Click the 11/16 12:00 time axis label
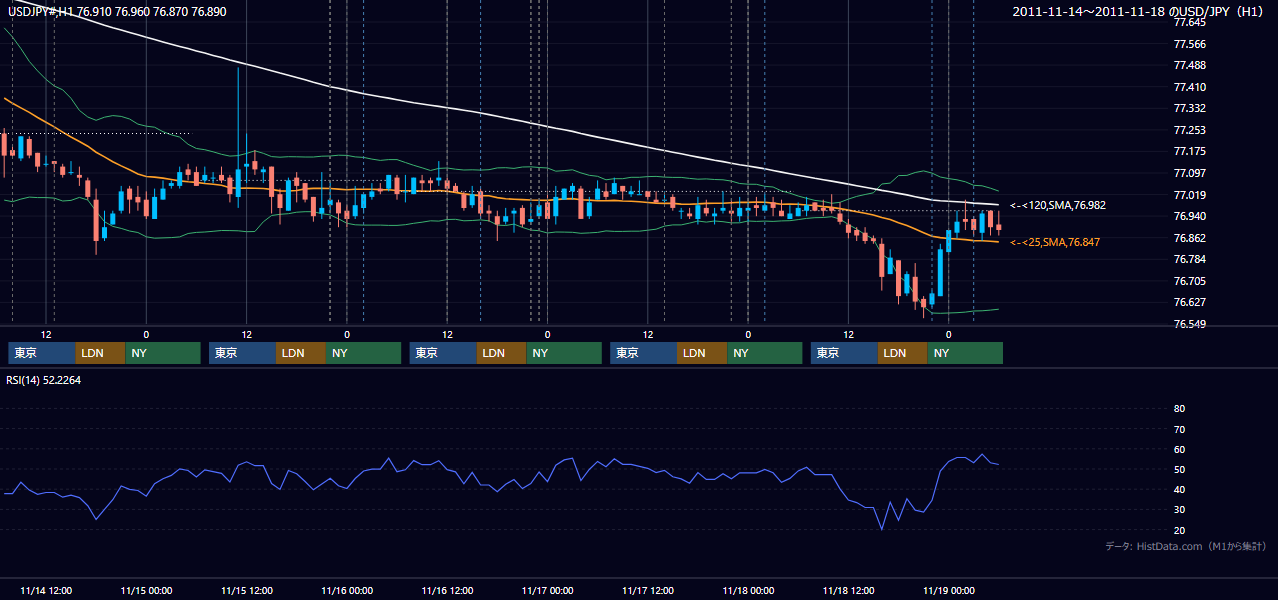 click(x=447, y=590)
